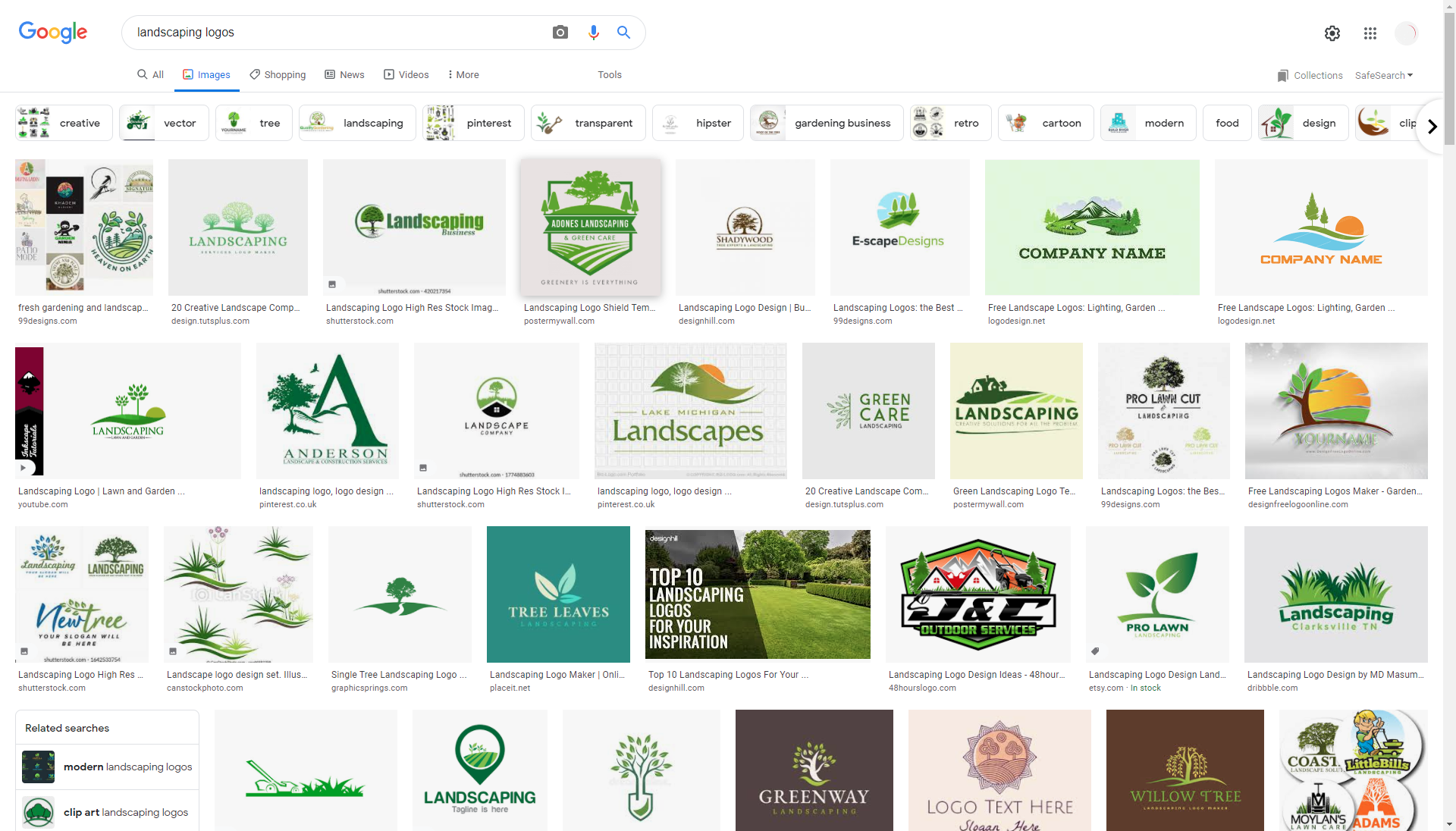The width and height of the screenshot is (1456, 831).
Task: Click the Google logo
Action: (53, 33)
